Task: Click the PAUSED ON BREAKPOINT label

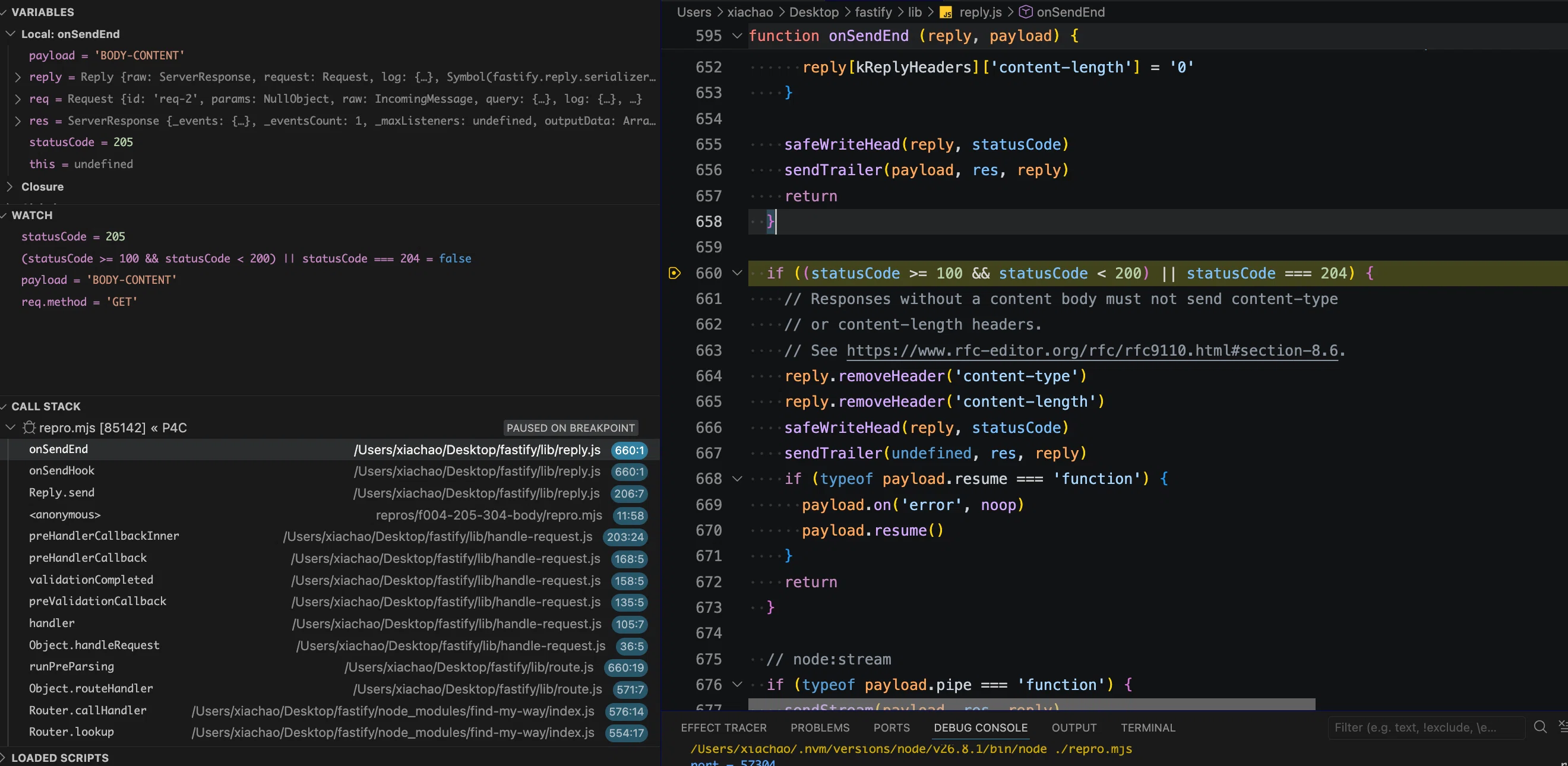Action: point(570,428)
